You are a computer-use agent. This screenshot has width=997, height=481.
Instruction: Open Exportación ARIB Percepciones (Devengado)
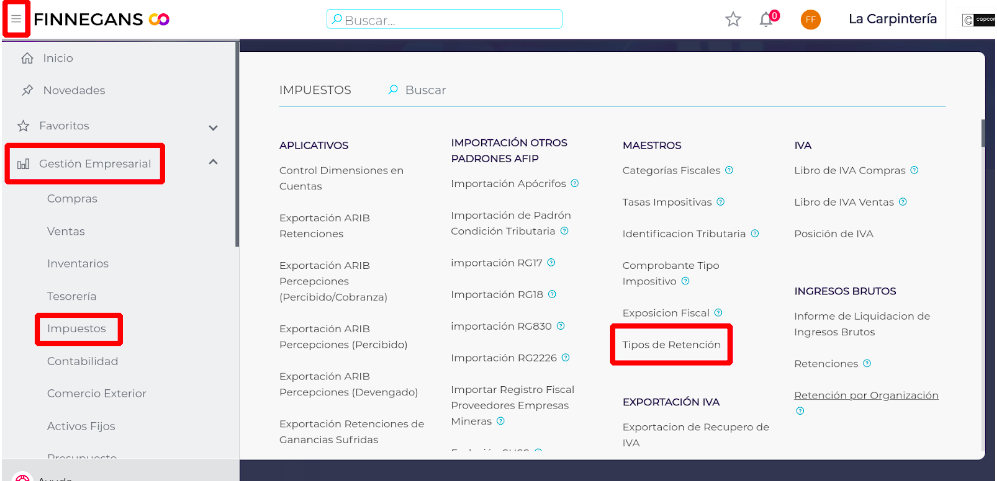coord(348,384)
